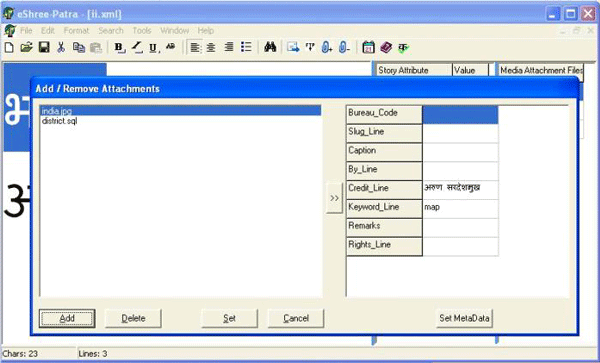Open the Search menu
Screen dimensions: 600x363
click(111, 31)
